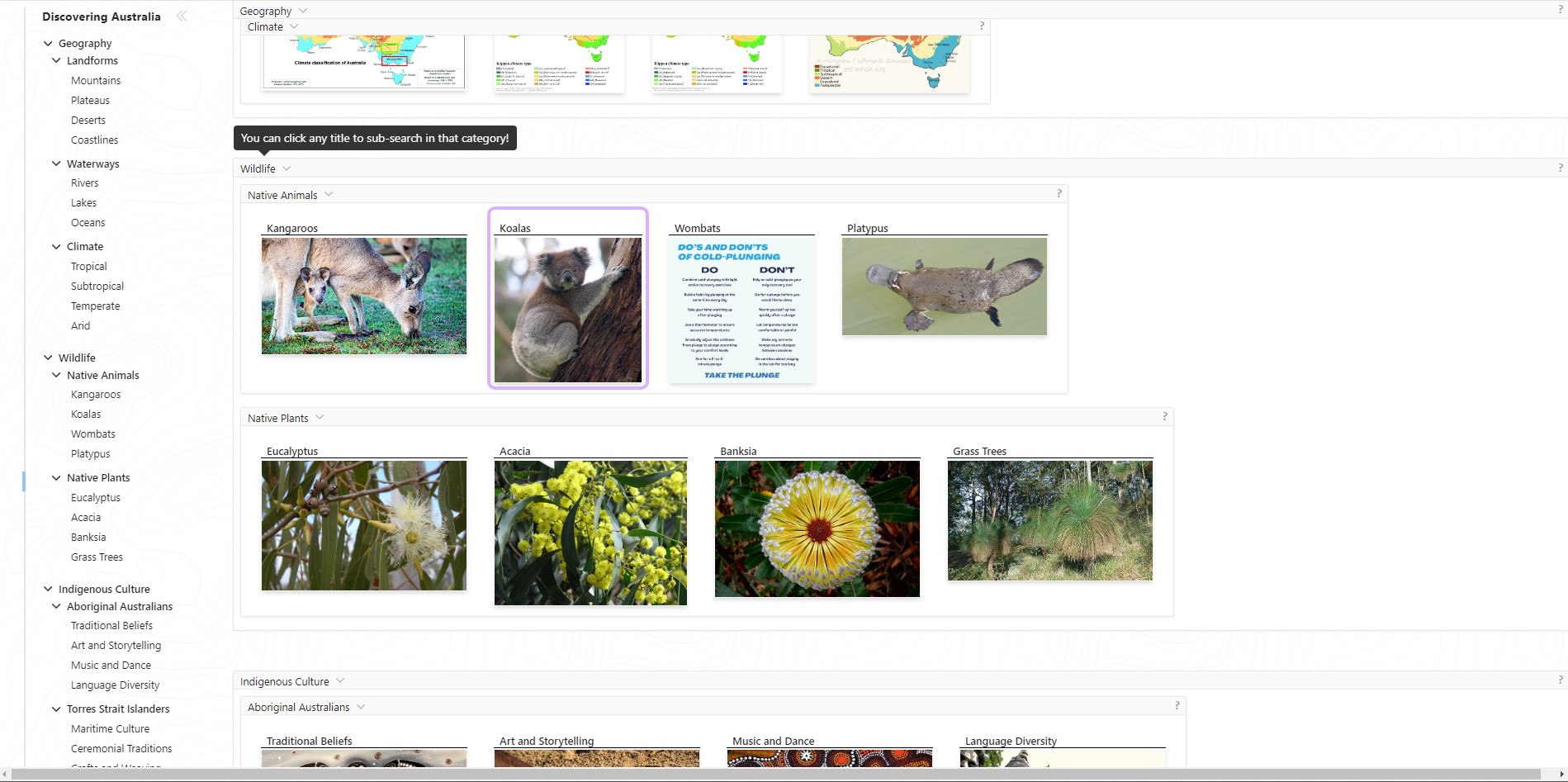This screenshot has height=782, width=1568.
Task: Open the dropdown arrow beside Native Plants panel title
Action: coord(320,418)
